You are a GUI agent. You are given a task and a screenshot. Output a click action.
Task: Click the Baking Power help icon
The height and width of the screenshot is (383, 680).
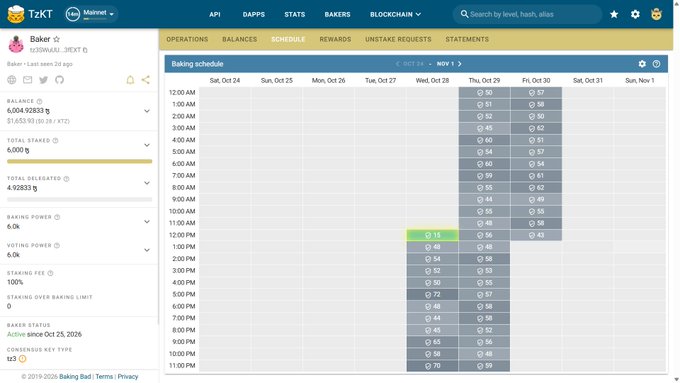tap(57, 217)
